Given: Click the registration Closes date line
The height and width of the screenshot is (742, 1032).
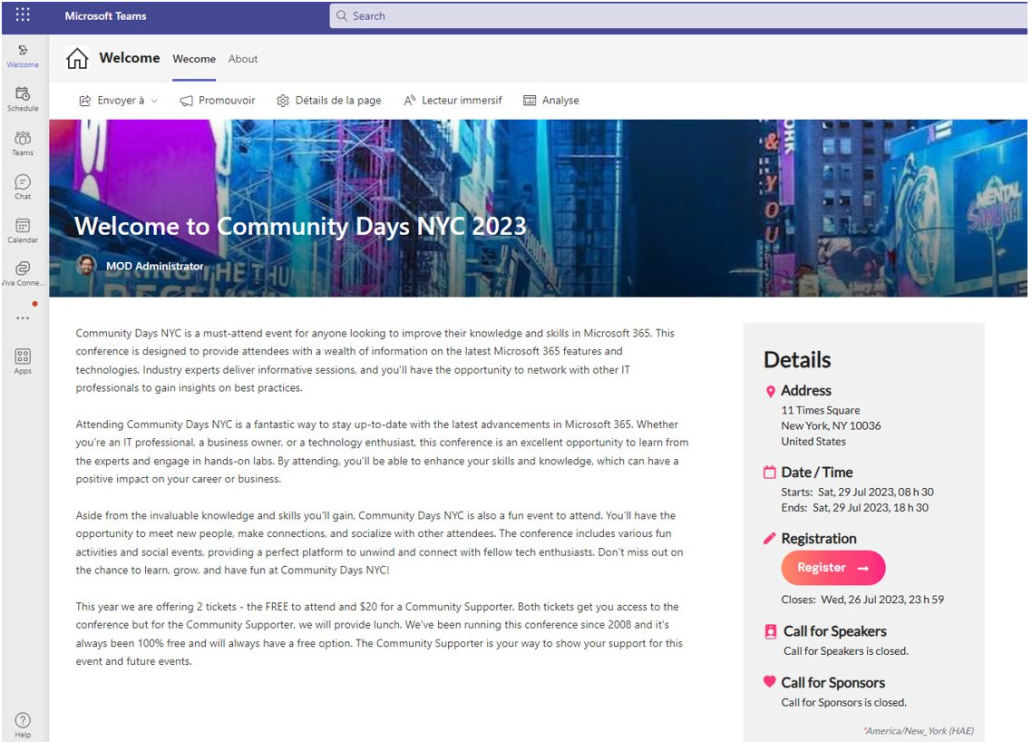Looking at the screenshot, I should 862,600.
